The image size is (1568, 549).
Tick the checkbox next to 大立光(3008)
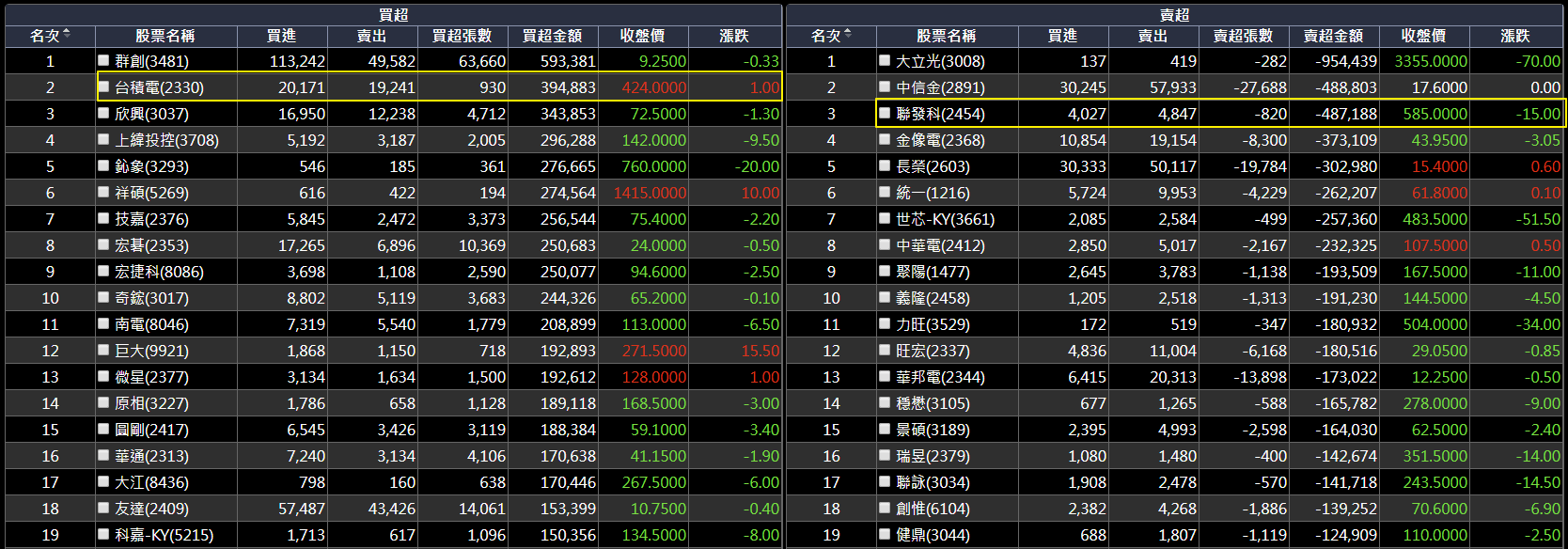[x=885, y=60]
